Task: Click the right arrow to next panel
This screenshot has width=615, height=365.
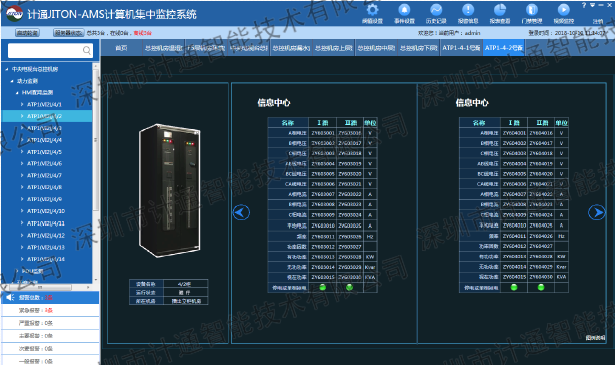Action: tap(597, 212)
